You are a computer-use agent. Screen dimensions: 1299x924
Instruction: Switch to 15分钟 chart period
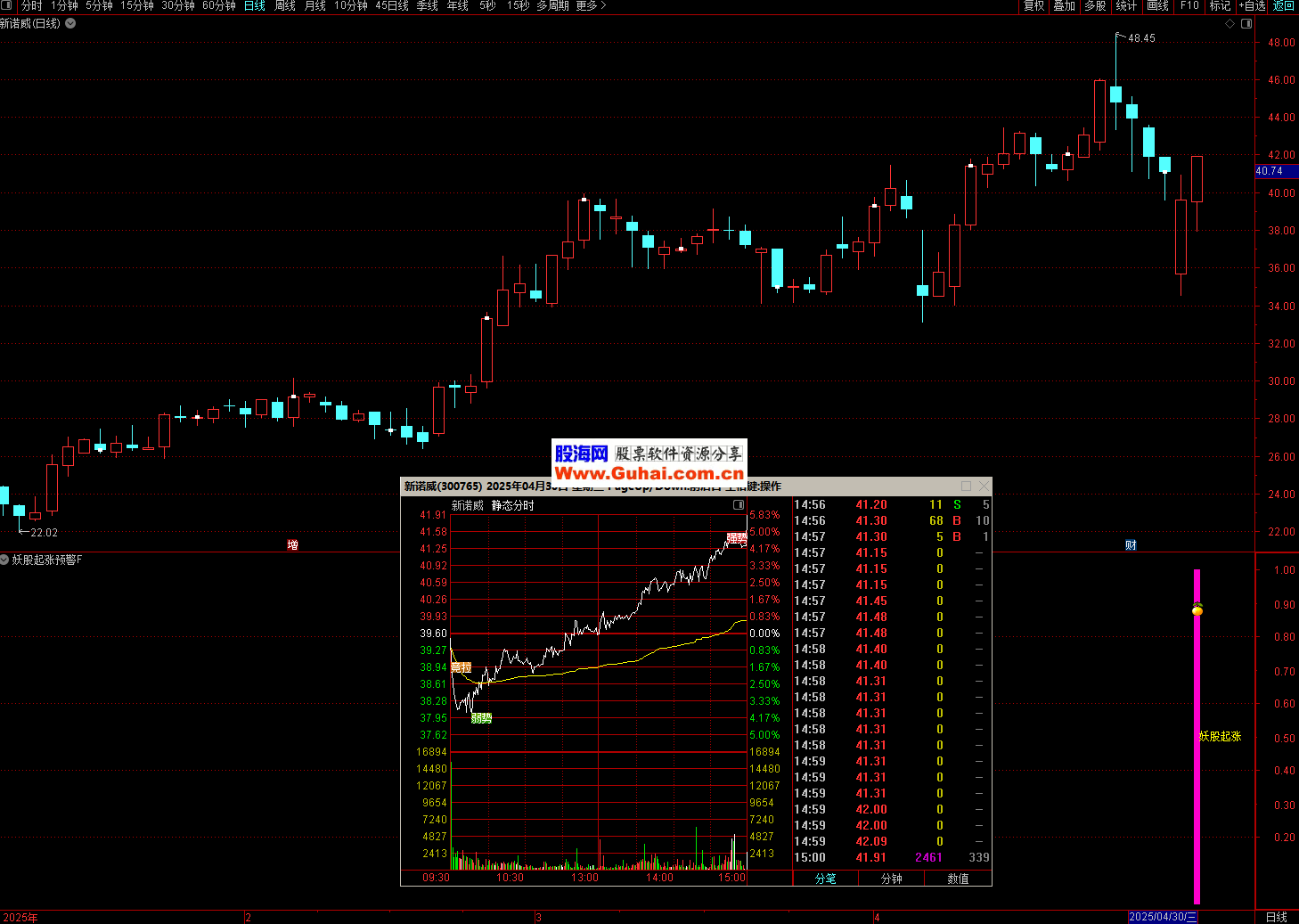[137, 5]
